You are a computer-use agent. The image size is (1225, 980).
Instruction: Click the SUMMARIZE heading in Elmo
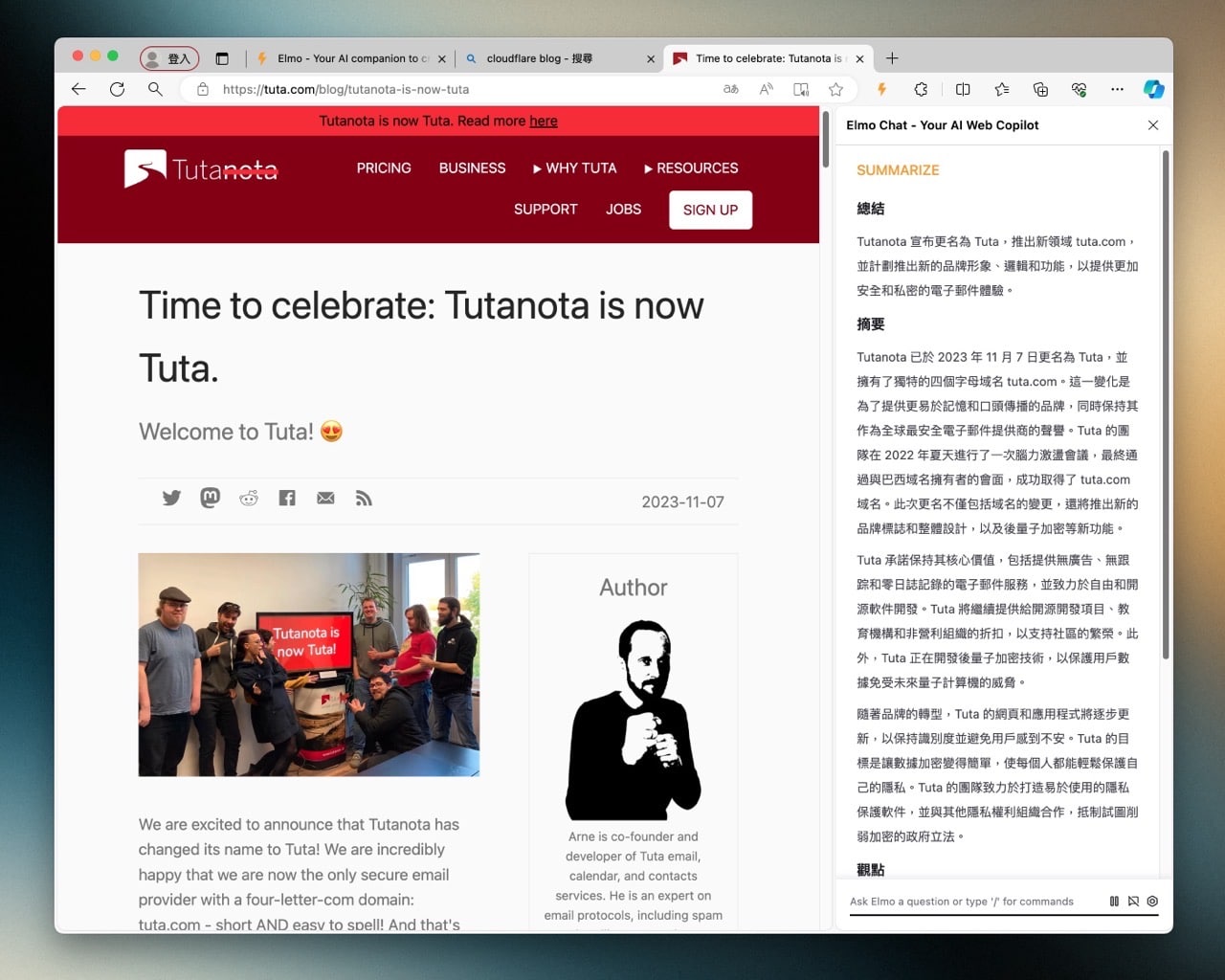point(898,170)
